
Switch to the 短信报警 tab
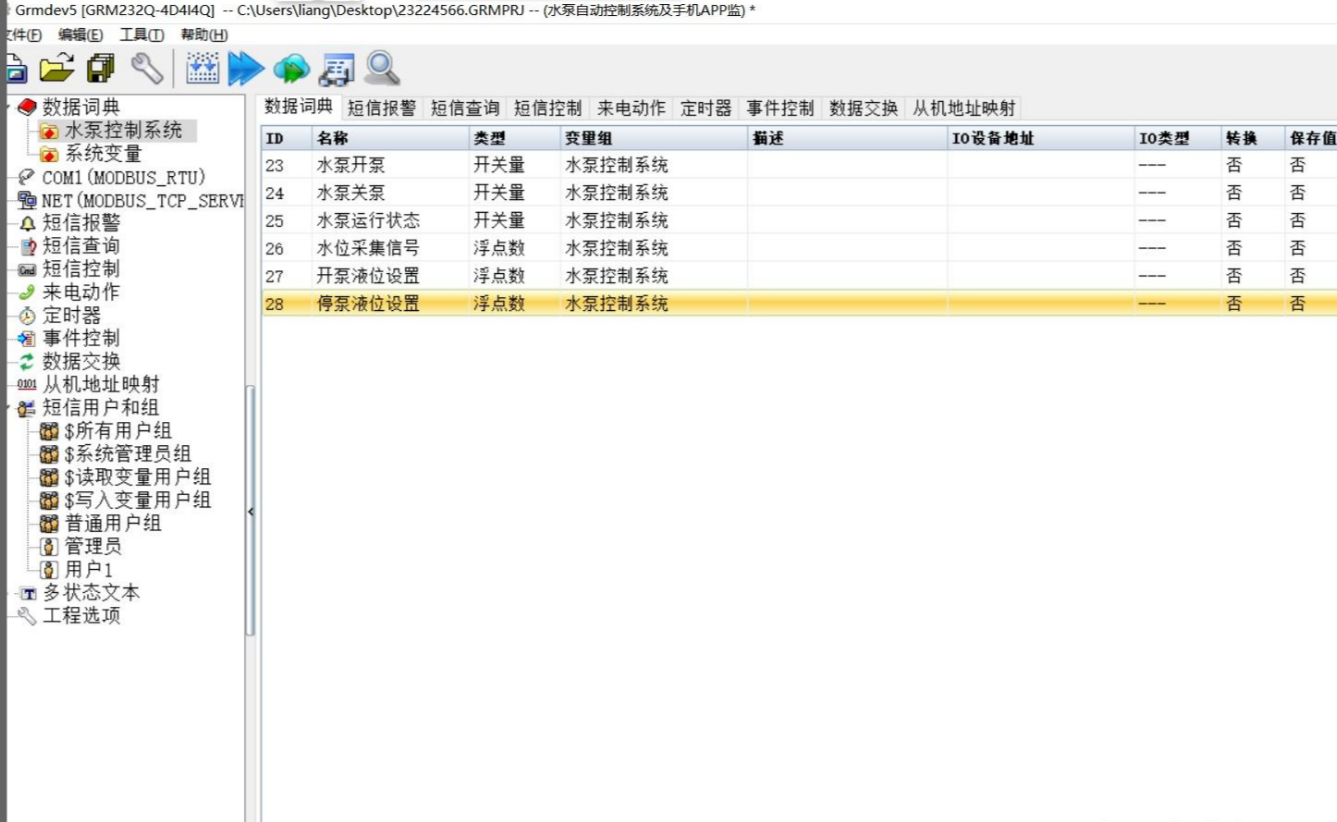[382, 109]
